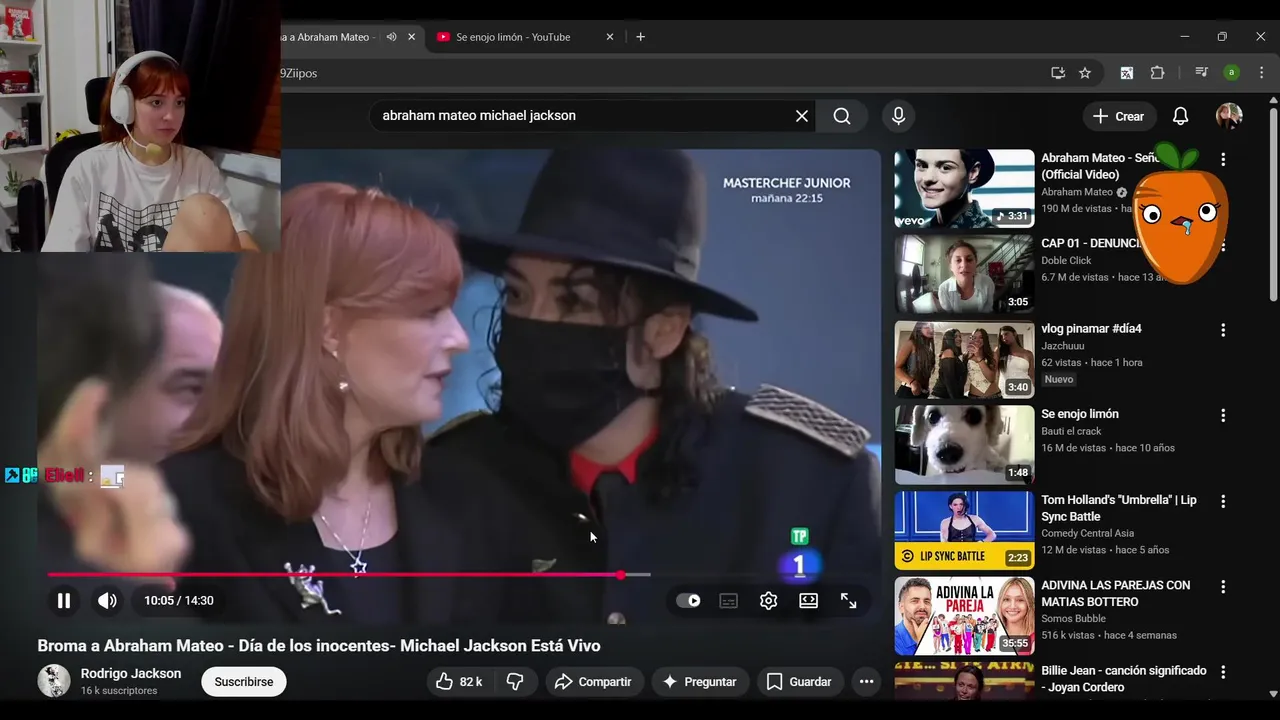Toggle the autoplay switch in player

(x=689, y=601)
